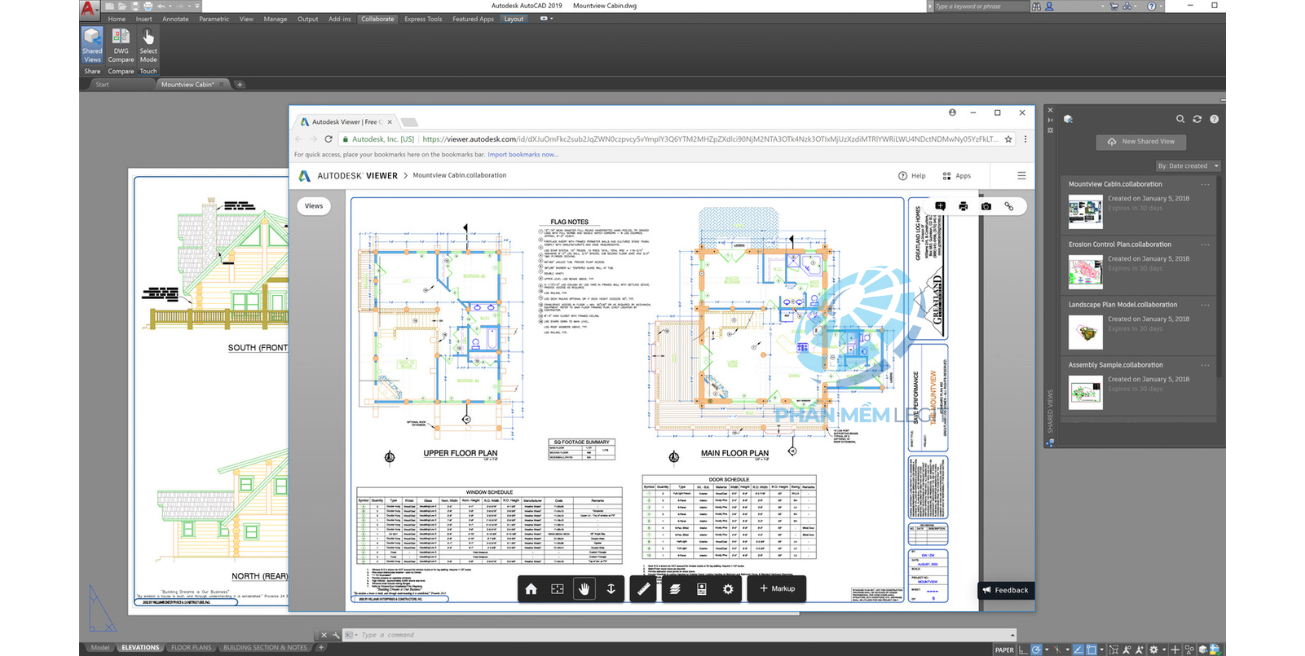1305x656 pixels.
Task: Refresh the Shared Views palette
Action: [1197, 119]
